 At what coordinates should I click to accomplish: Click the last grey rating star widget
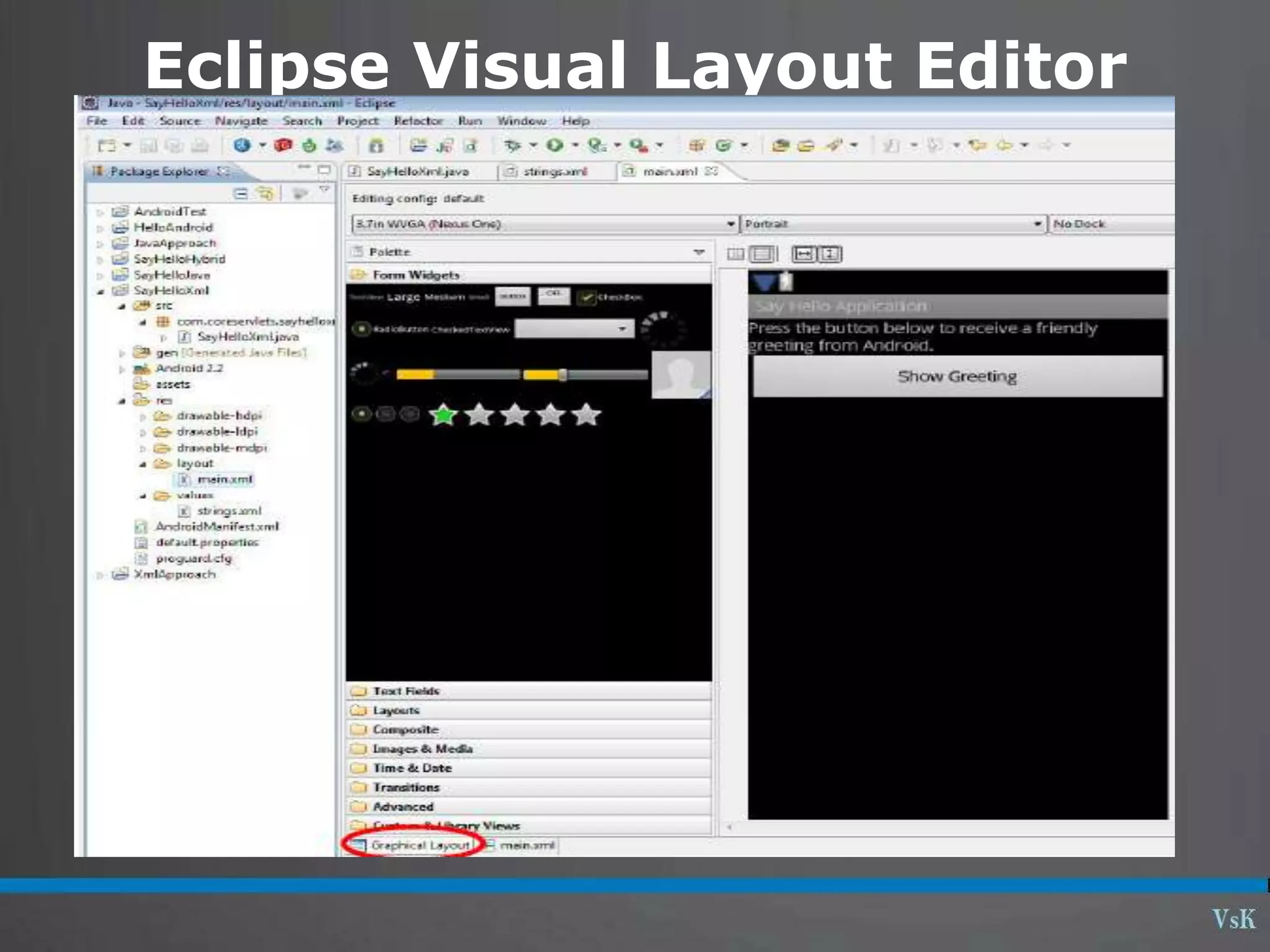tap(586, 415)
